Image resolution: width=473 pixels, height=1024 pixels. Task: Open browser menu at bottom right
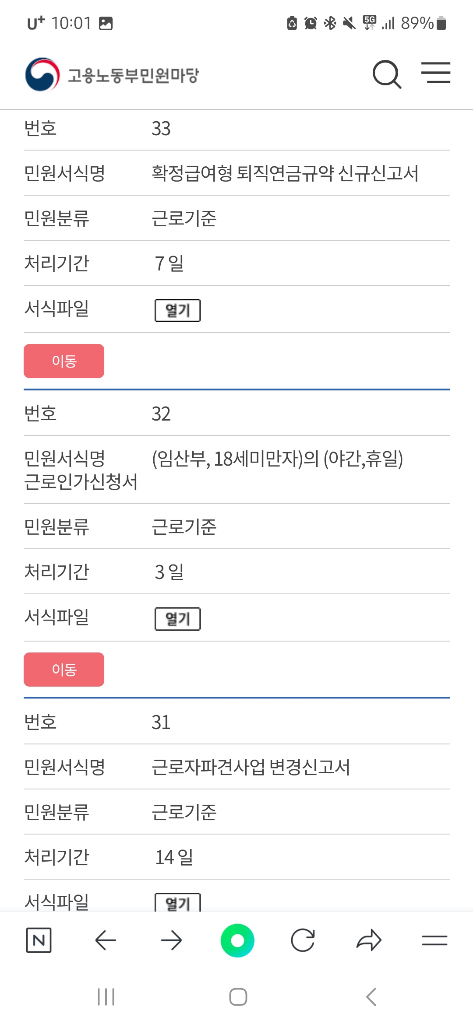pos(434,940)
